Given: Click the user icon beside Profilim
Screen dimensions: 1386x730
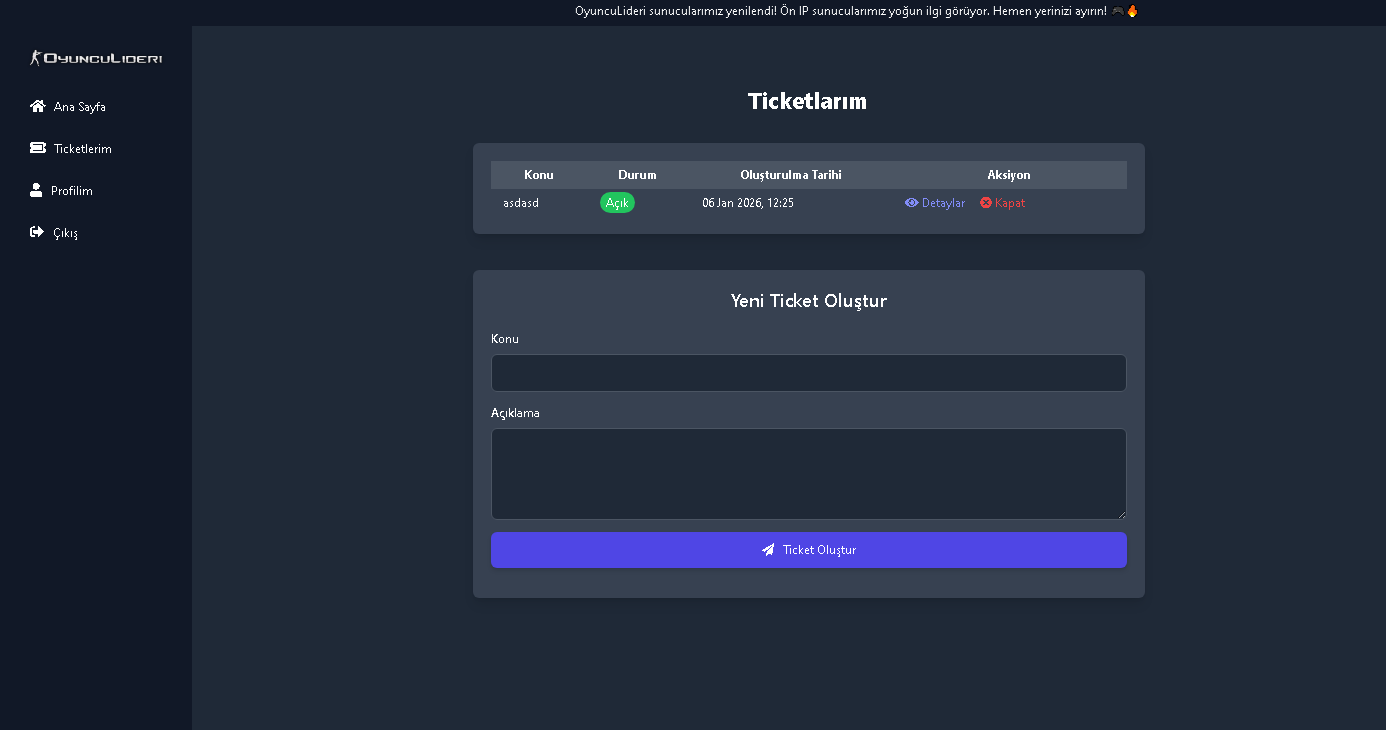Looking at the screenshot, I should 36,190.
